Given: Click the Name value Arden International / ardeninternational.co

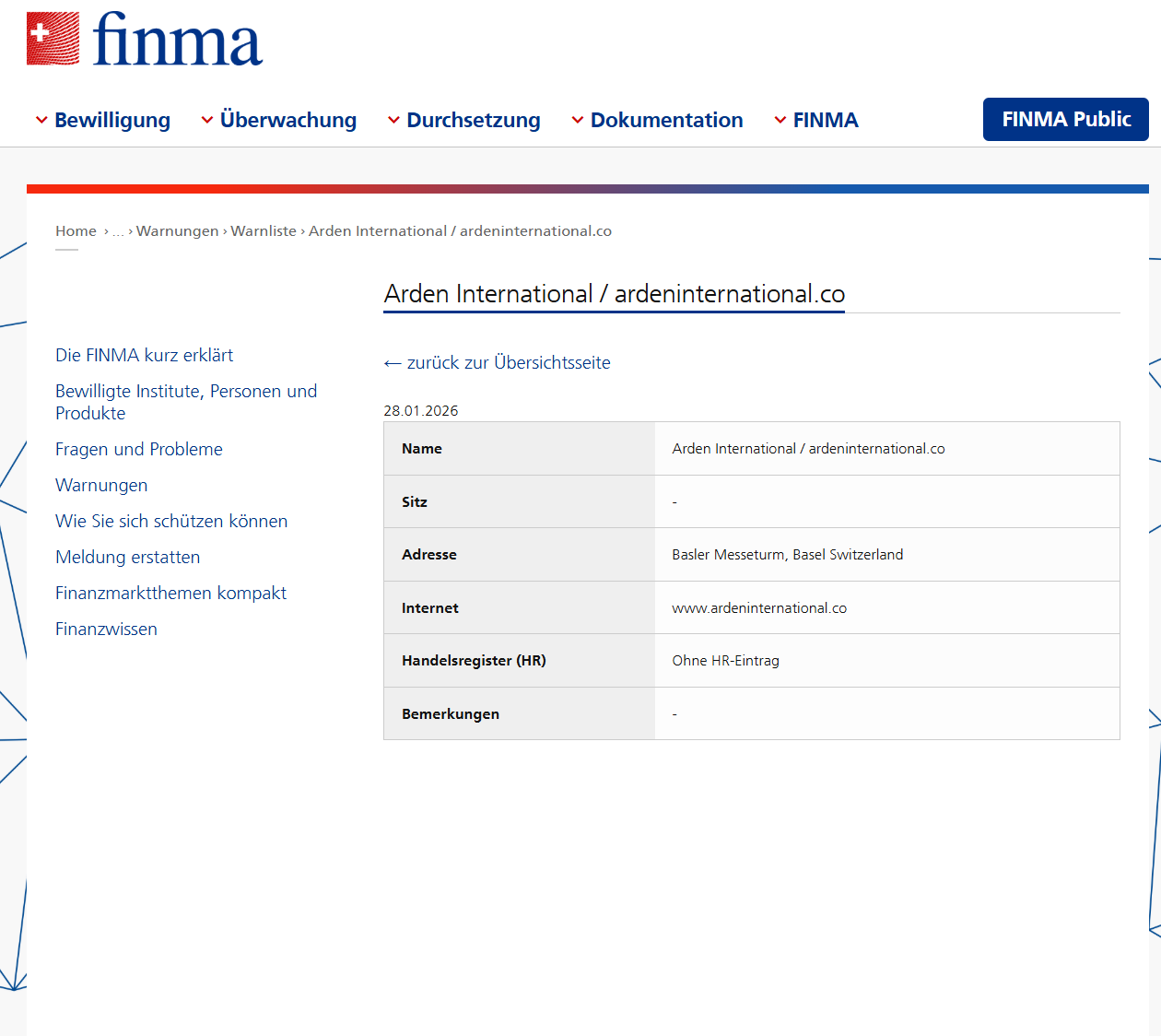Looking at the screenshot, I should [808, 449].
